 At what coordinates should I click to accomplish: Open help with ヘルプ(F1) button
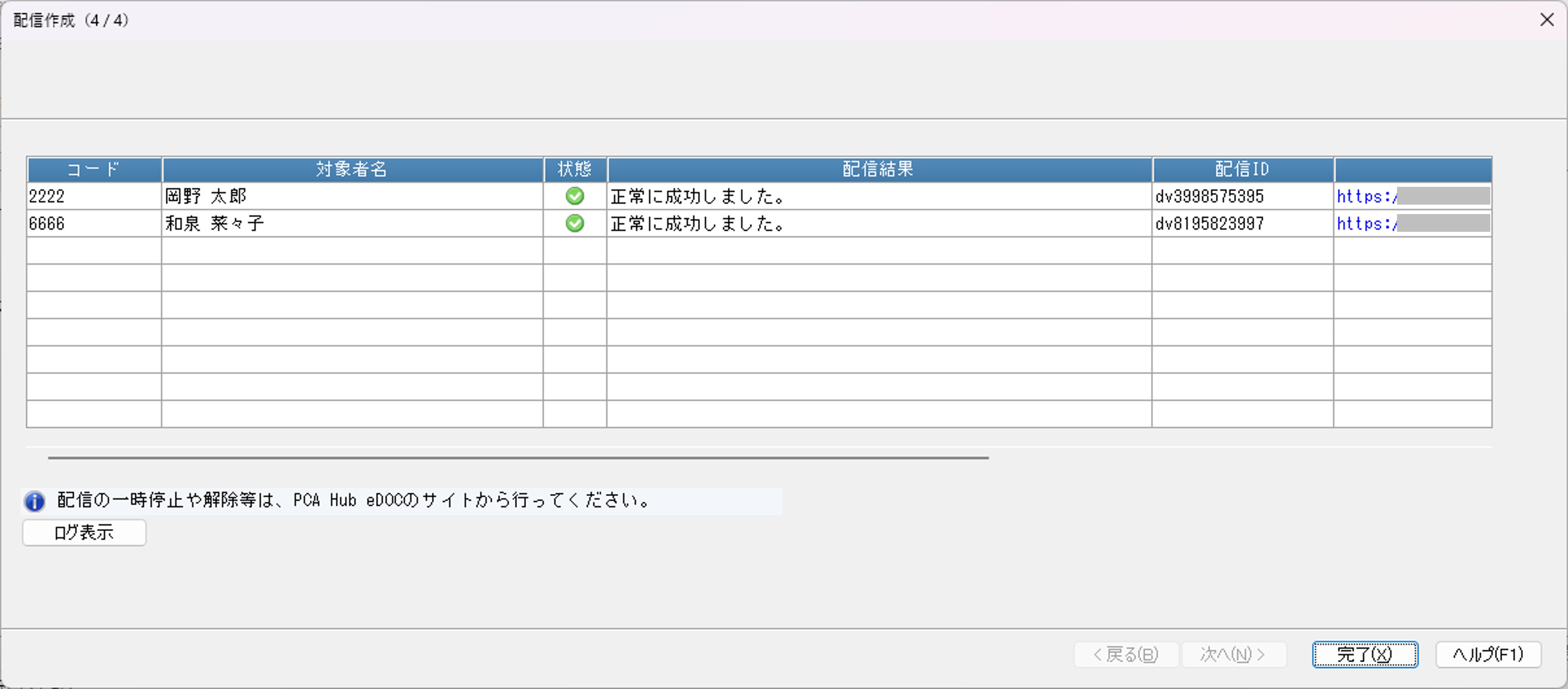tap(1488, 654)
